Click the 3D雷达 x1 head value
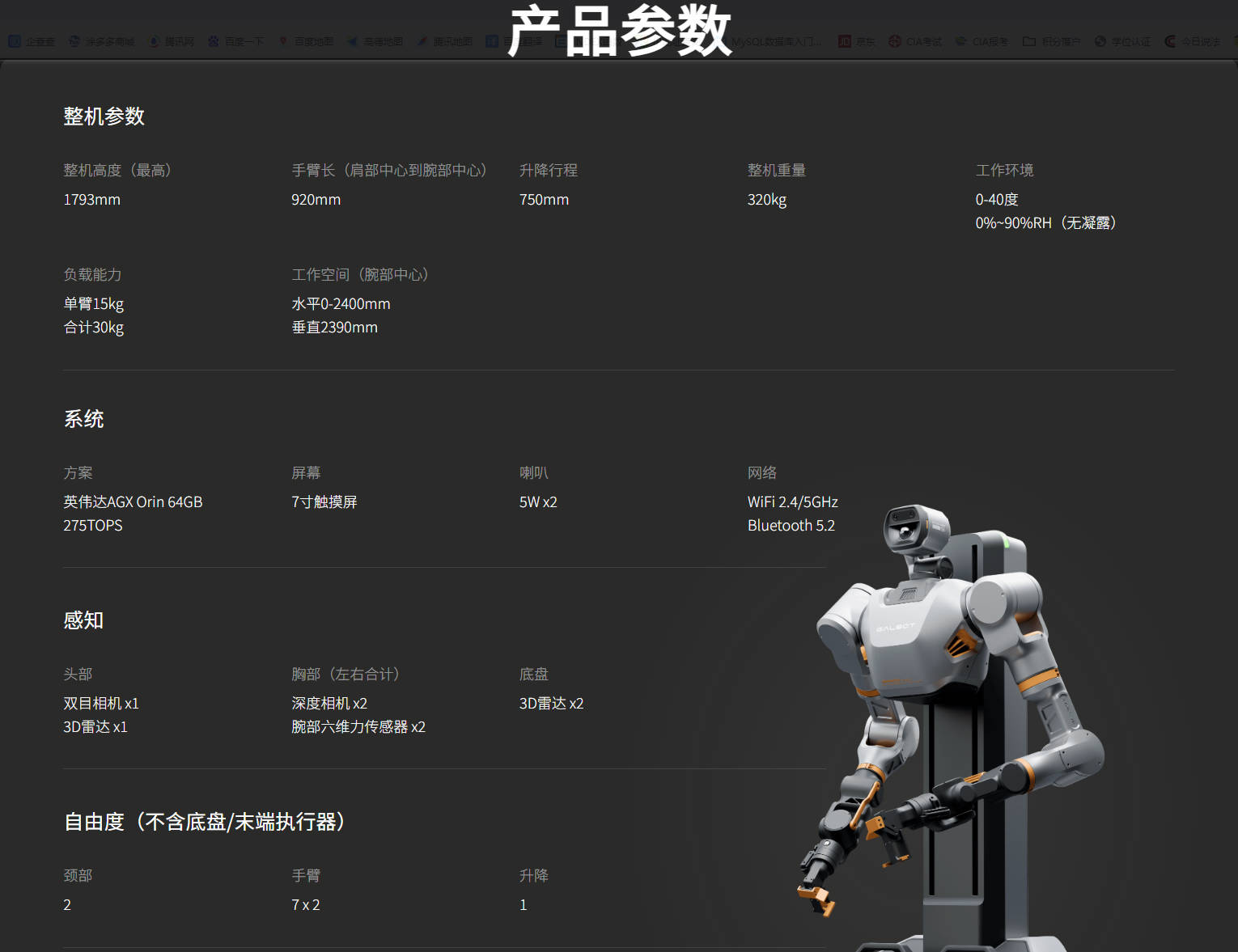The image size is (1238, 952). (95, 727)
